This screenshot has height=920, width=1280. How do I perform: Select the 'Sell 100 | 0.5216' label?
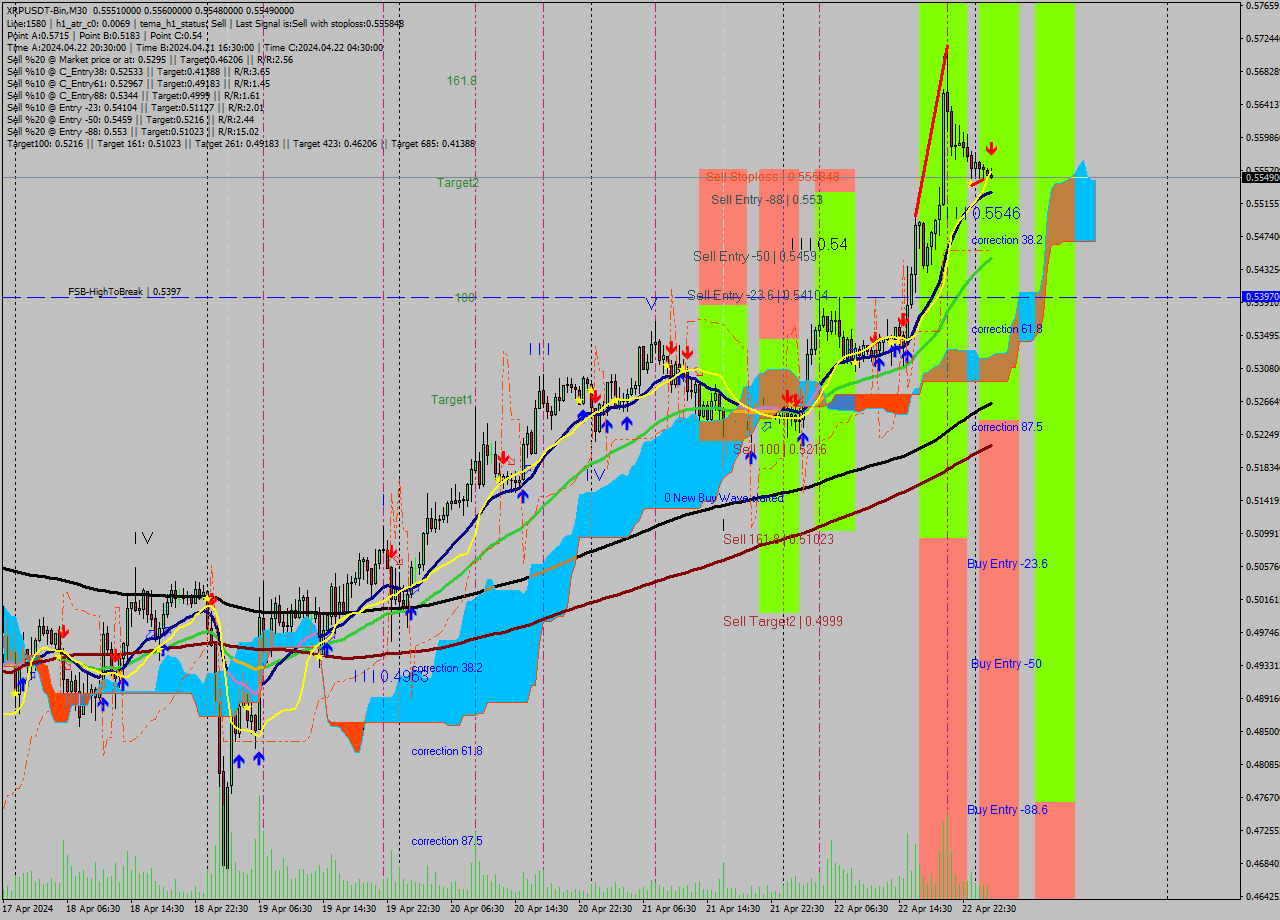click(780, 450)
